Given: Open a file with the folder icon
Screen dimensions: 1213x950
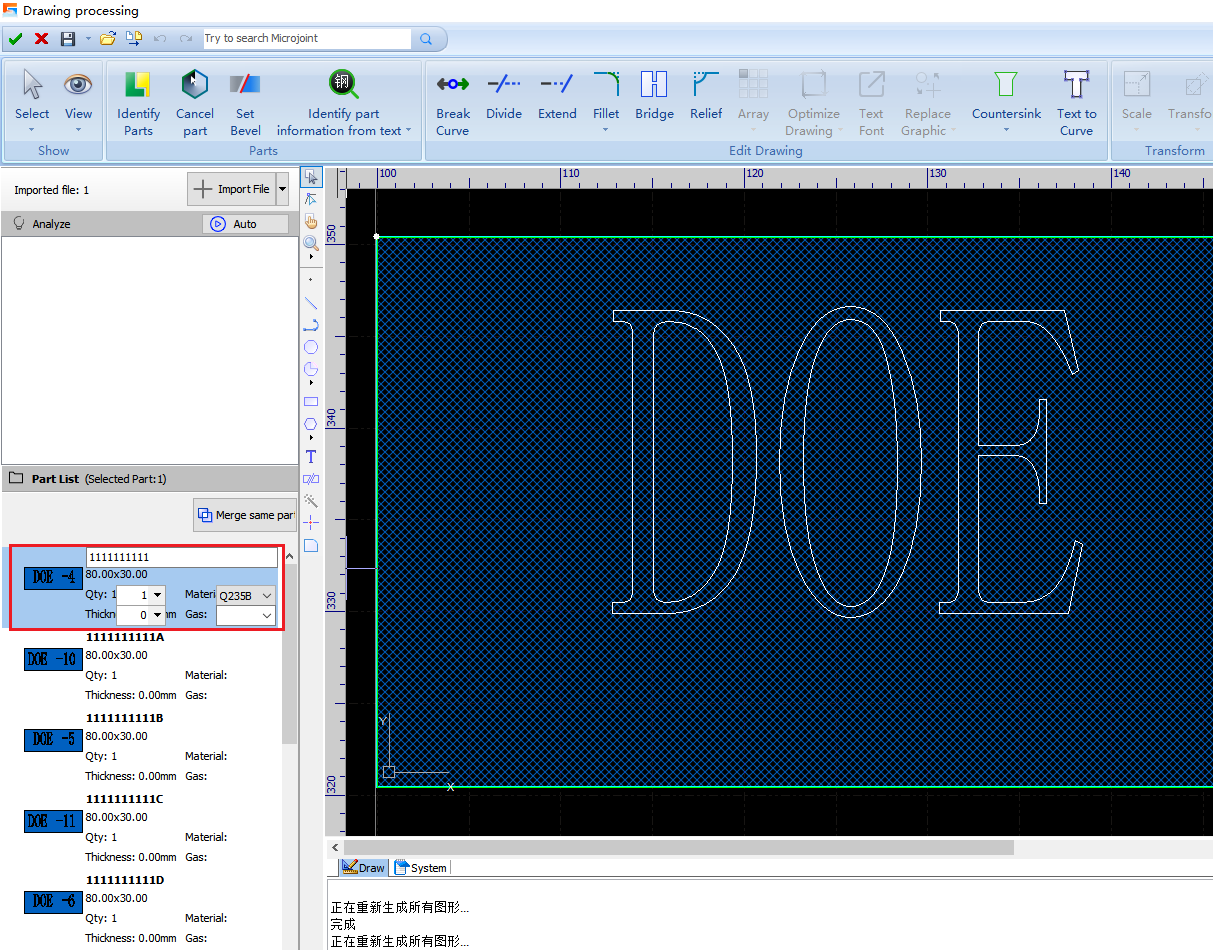Looking at the screenshot, I should pyautogui.click(x=108, y=39).
